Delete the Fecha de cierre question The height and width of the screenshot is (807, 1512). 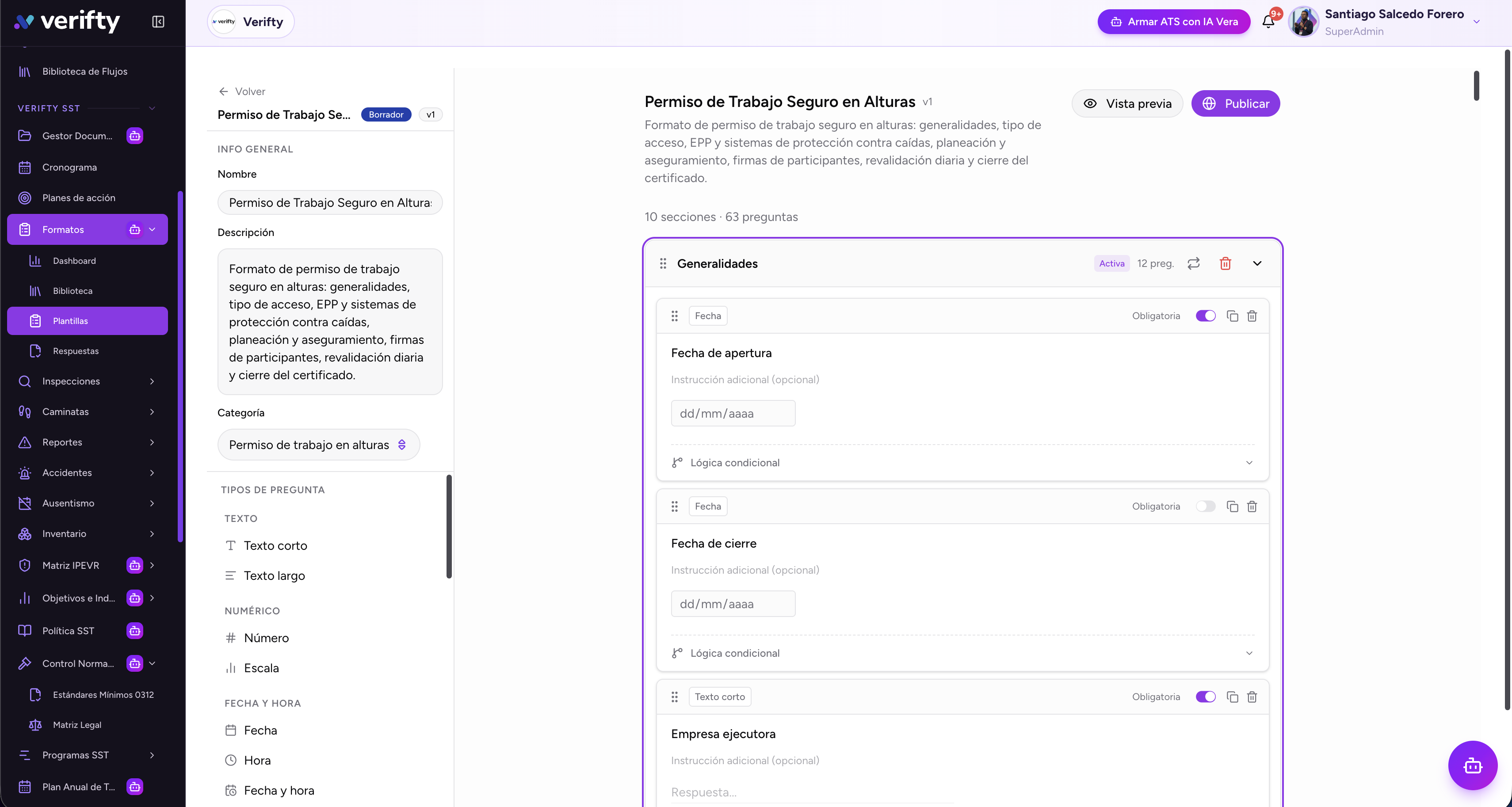tap(1252, 506)
